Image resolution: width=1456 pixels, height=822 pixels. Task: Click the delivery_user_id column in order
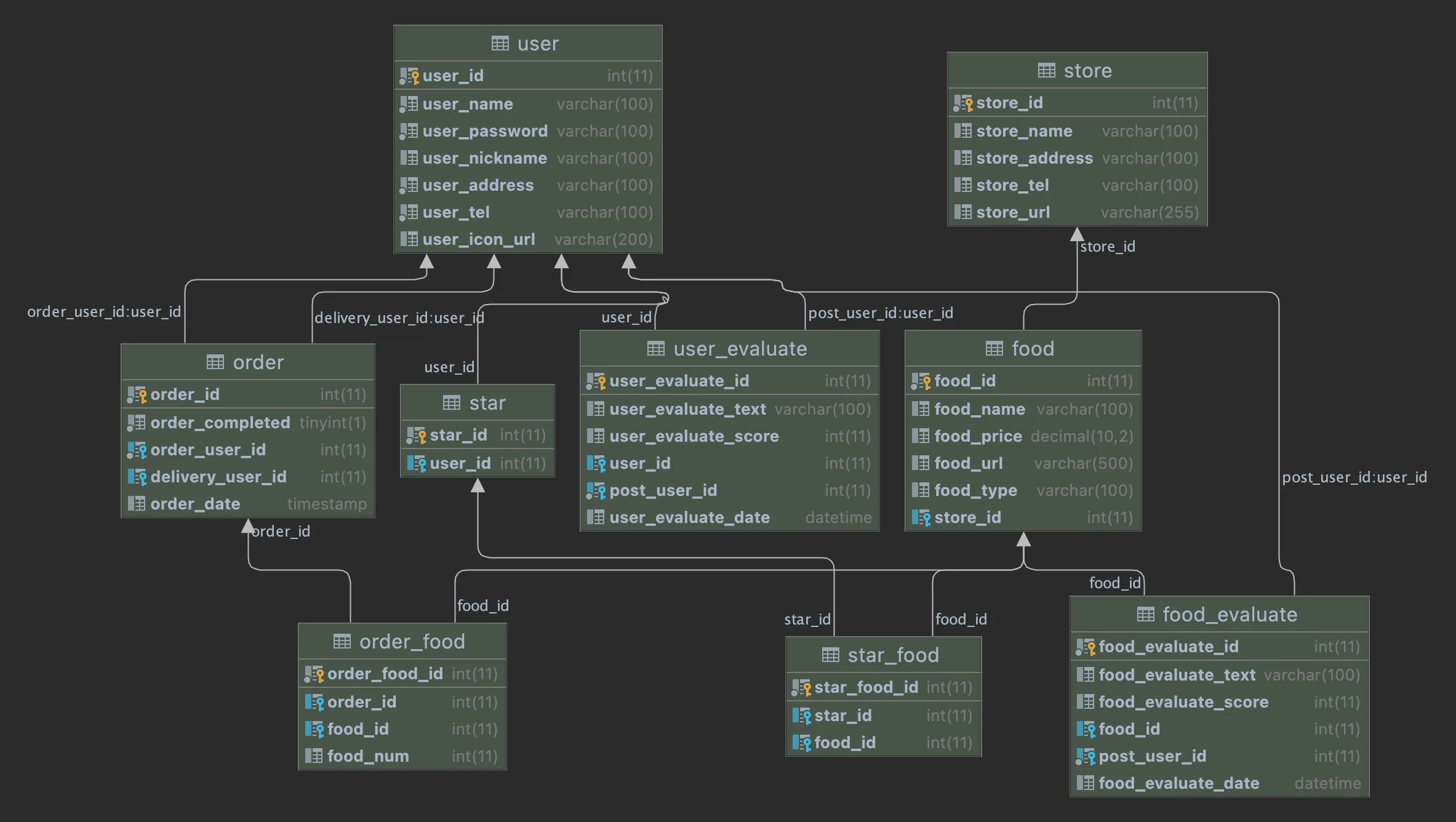[x=247, y=477]
